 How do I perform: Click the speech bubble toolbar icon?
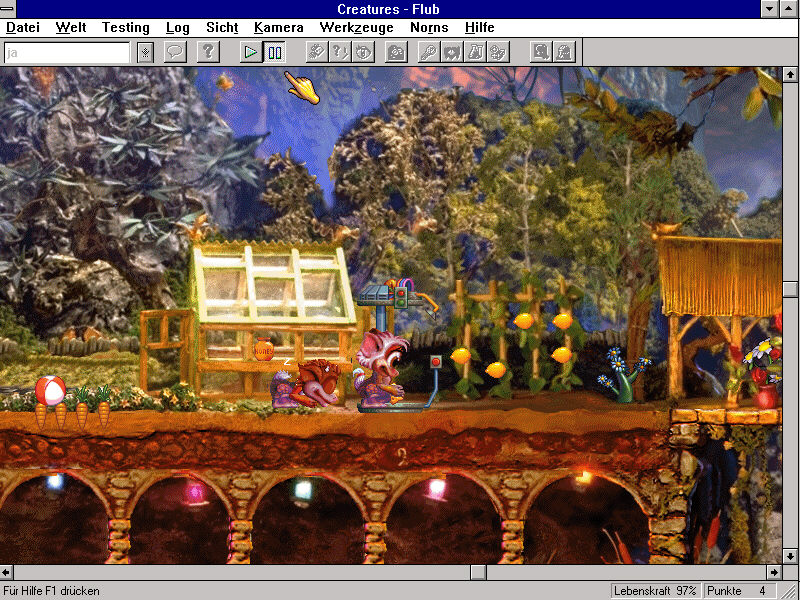coord(175,52)
